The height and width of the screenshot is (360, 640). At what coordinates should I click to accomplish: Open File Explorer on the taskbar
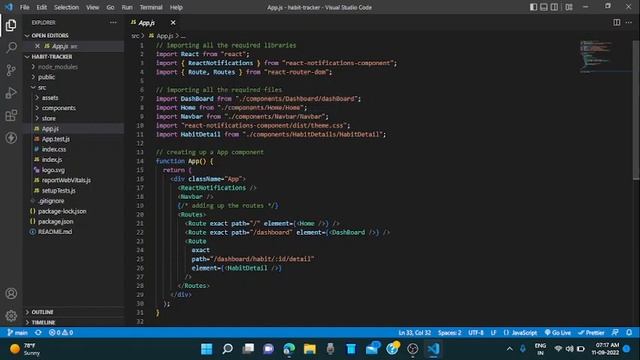pos(310,349)
